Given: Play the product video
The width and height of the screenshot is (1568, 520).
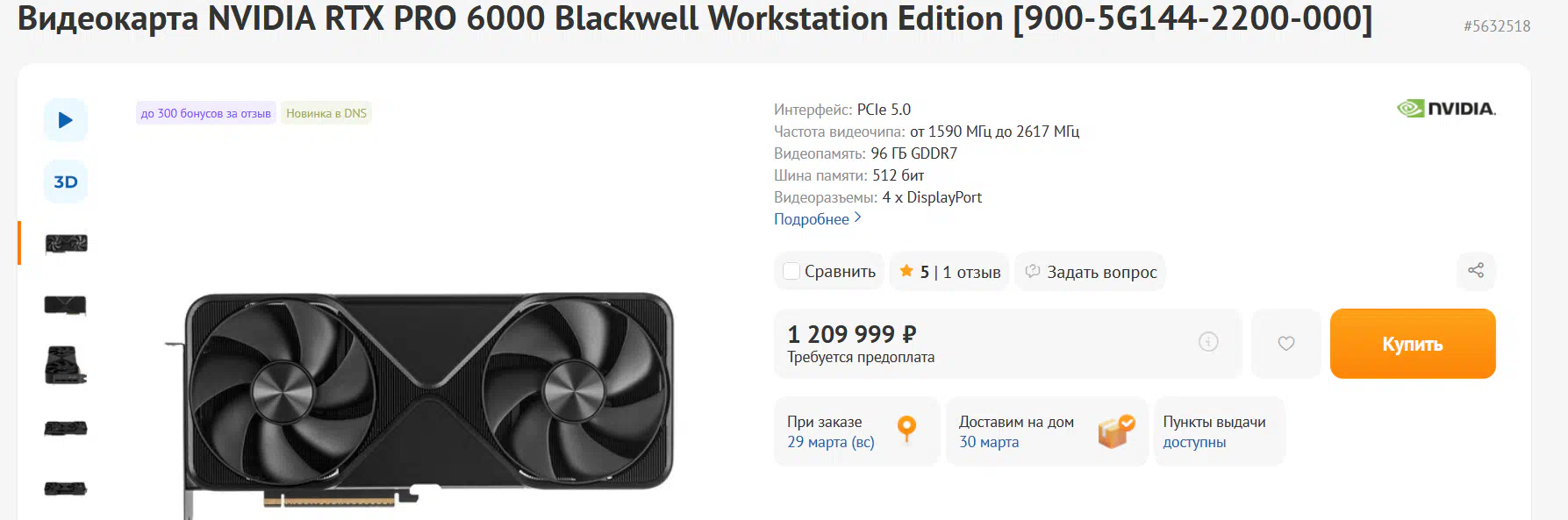Looking at the screenshot, I should pos(66,120).
